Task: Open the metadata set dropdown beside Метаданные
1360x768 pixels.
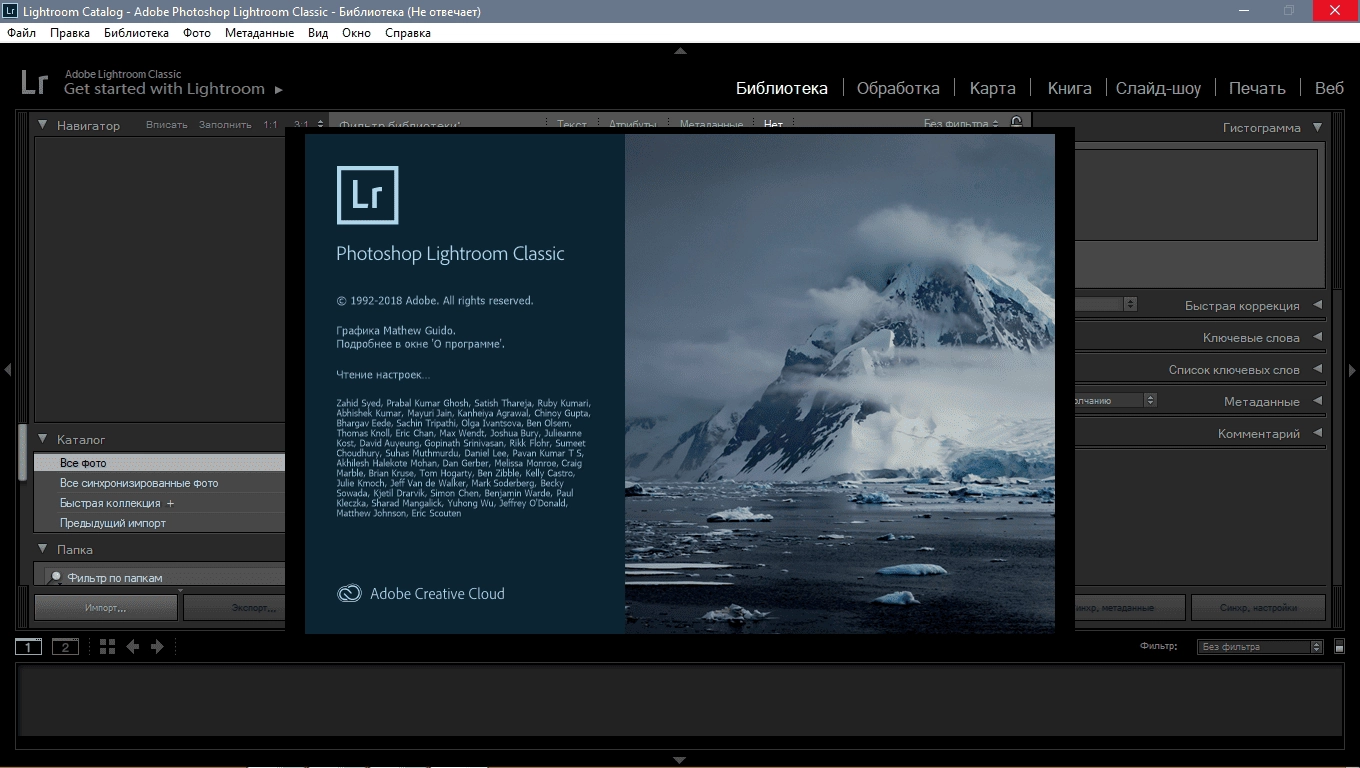Action: click(x=1116, y=400)
